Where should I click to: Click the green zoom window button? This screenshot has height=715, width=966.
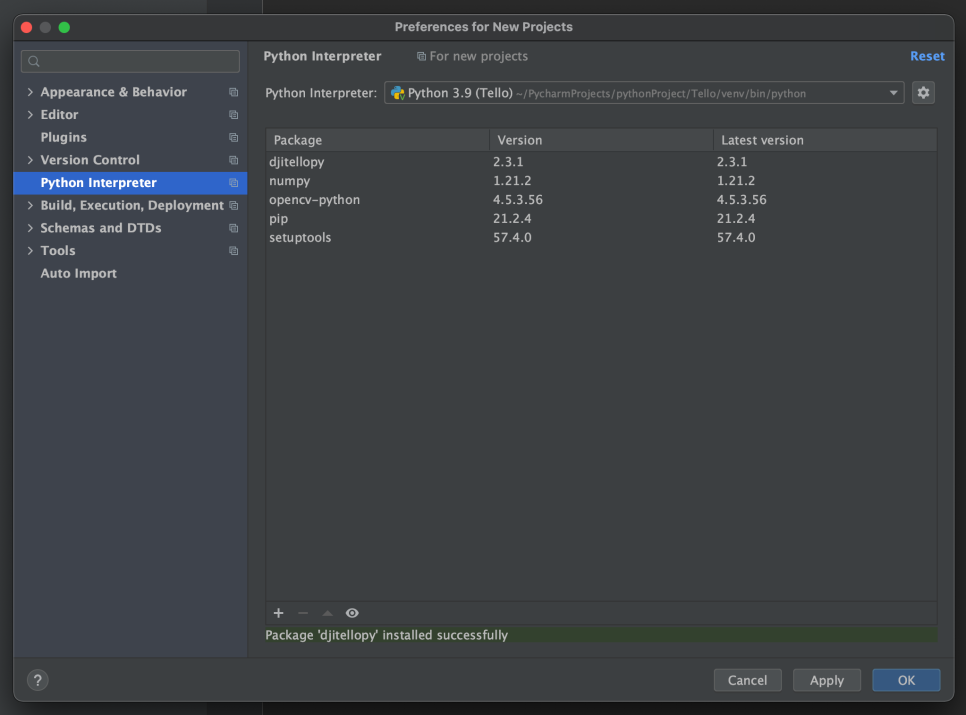pyautogui.click(x=64, y=27)
